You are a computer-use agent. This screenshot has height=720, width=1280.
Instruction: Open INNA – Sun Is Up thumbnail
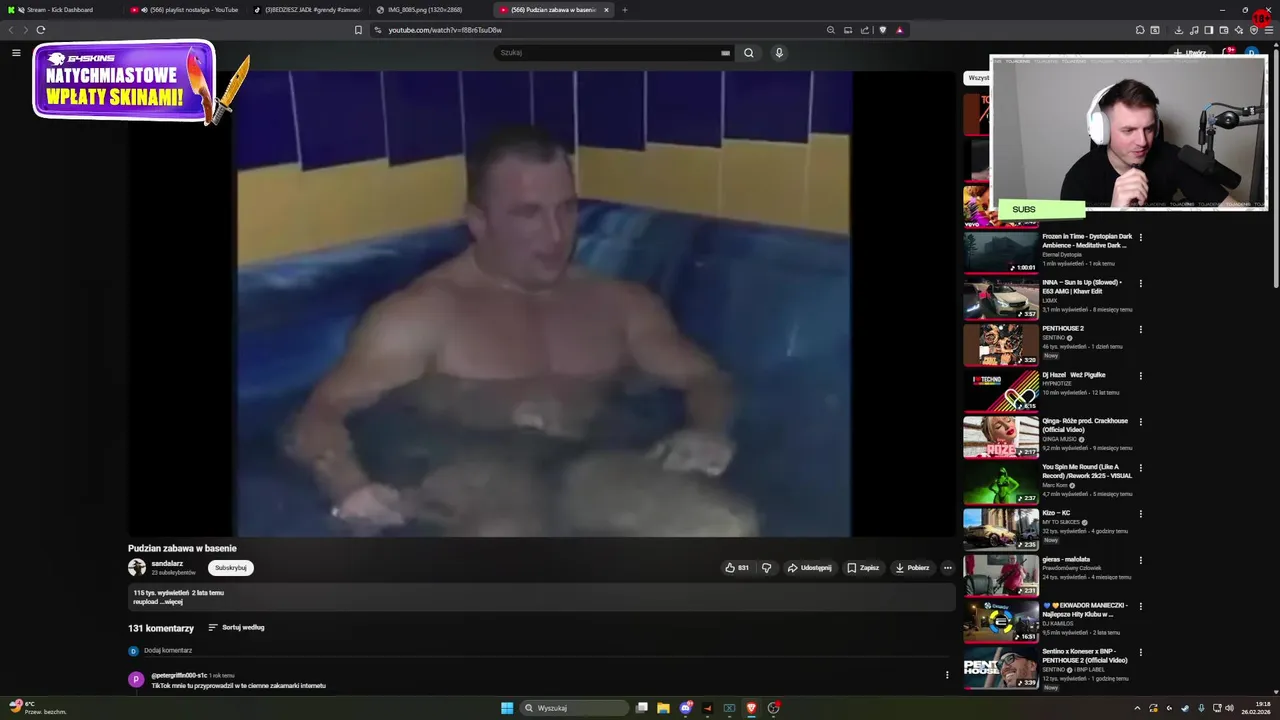click(1001, 300)
